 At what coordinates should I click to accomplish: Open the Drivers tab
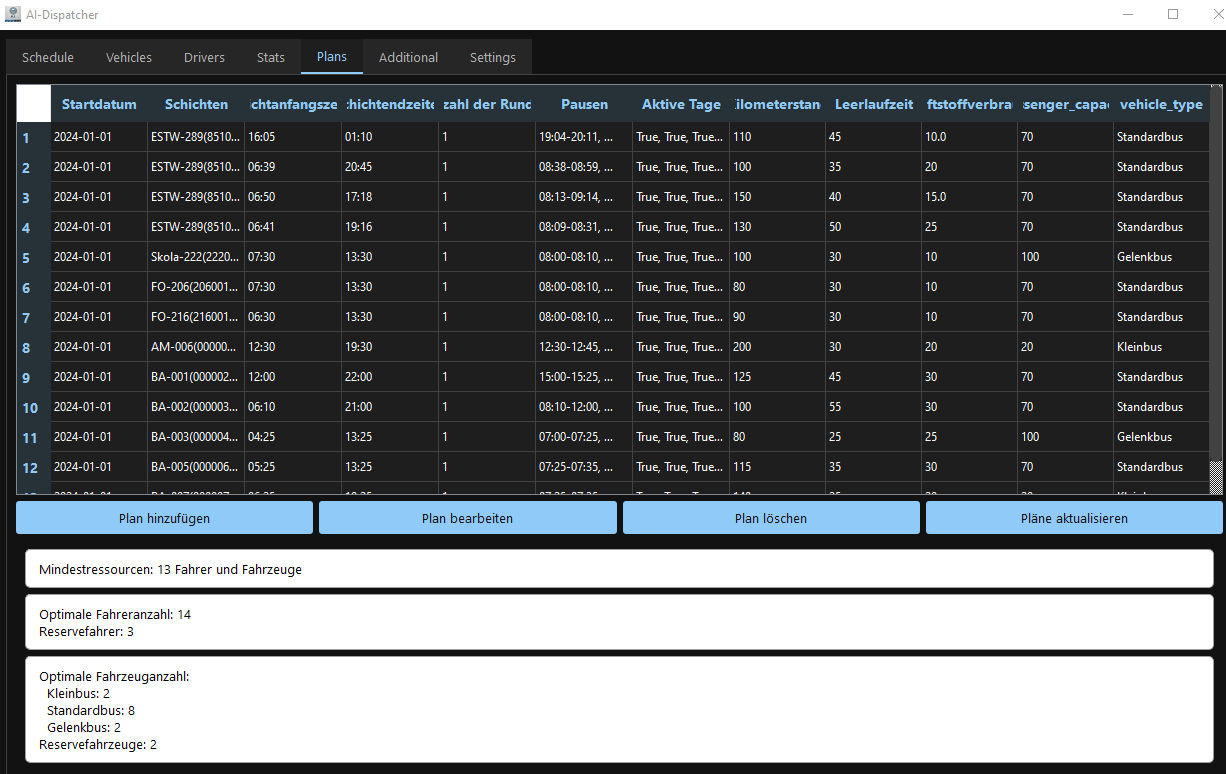click(204, 57)
